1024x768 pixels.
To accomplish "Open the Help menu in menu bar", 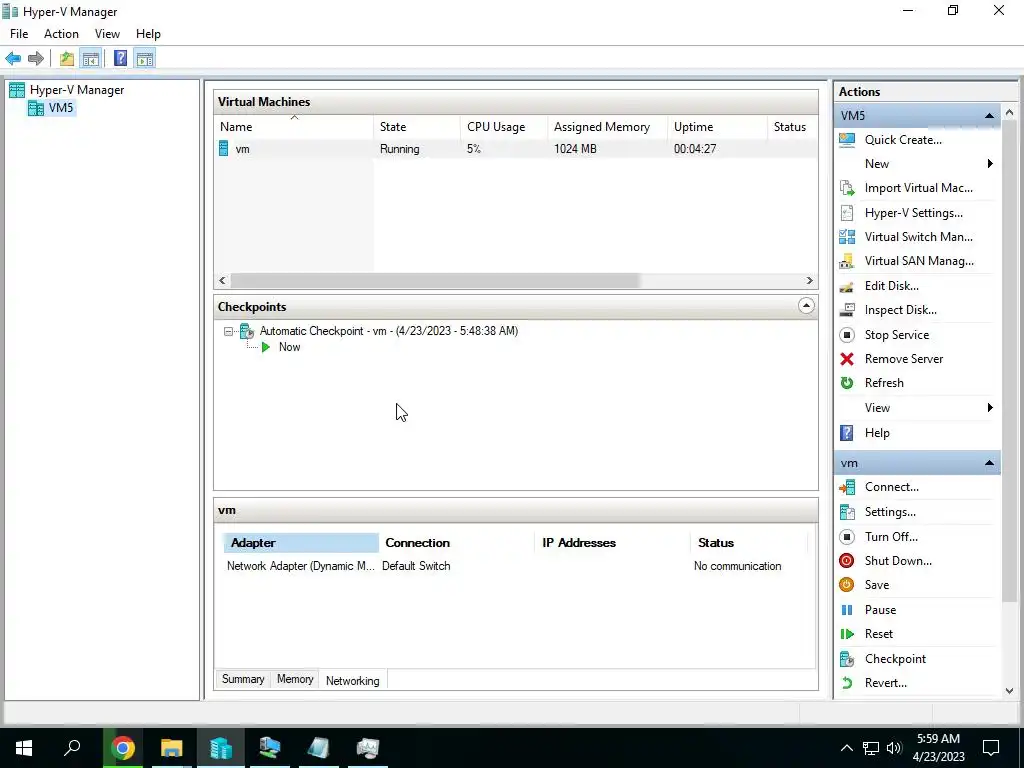I will [148, 34].
